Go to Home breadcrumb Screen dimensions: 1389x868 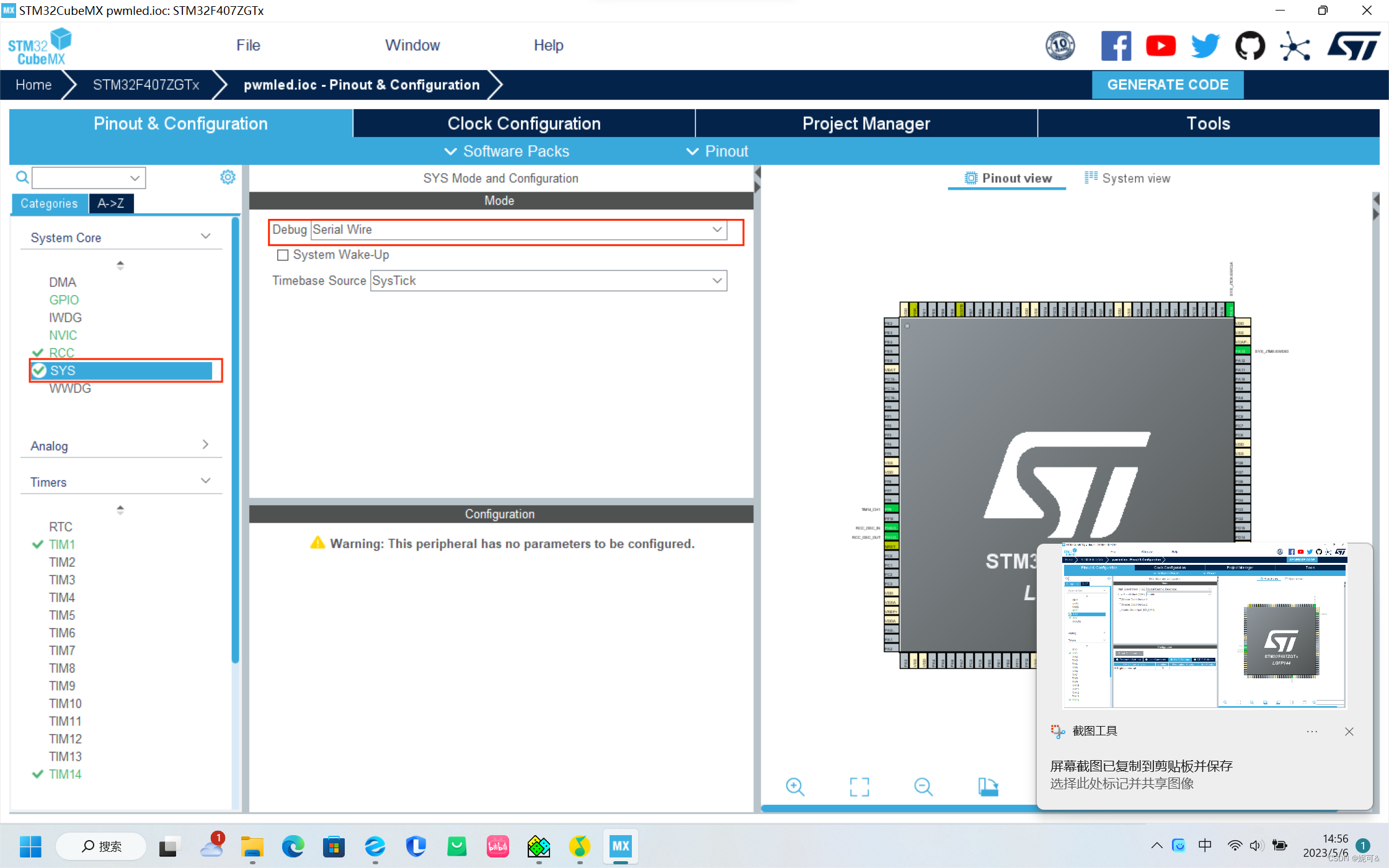coord(33,85)
